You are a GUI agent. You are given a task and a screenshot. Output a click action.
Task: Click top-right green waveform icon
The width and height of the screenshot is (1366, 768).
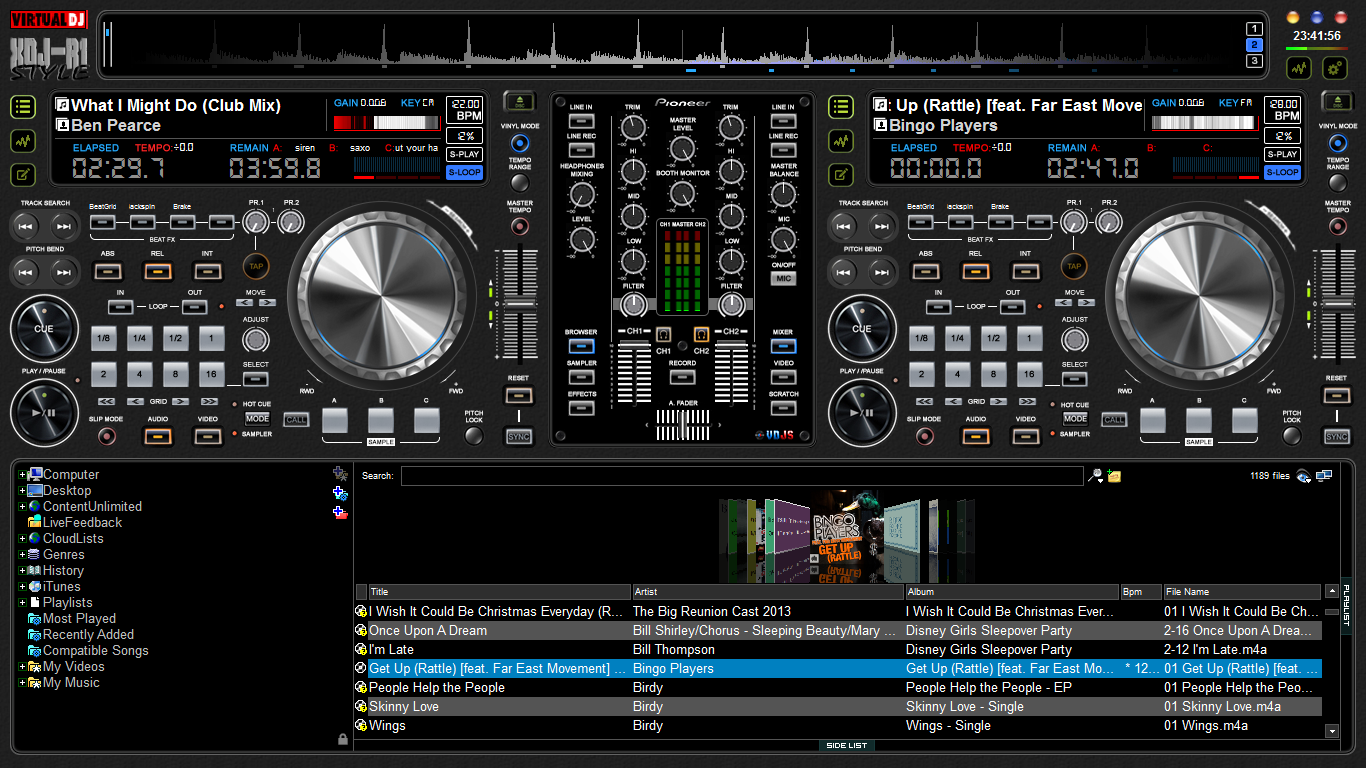tap(1298, 68)
